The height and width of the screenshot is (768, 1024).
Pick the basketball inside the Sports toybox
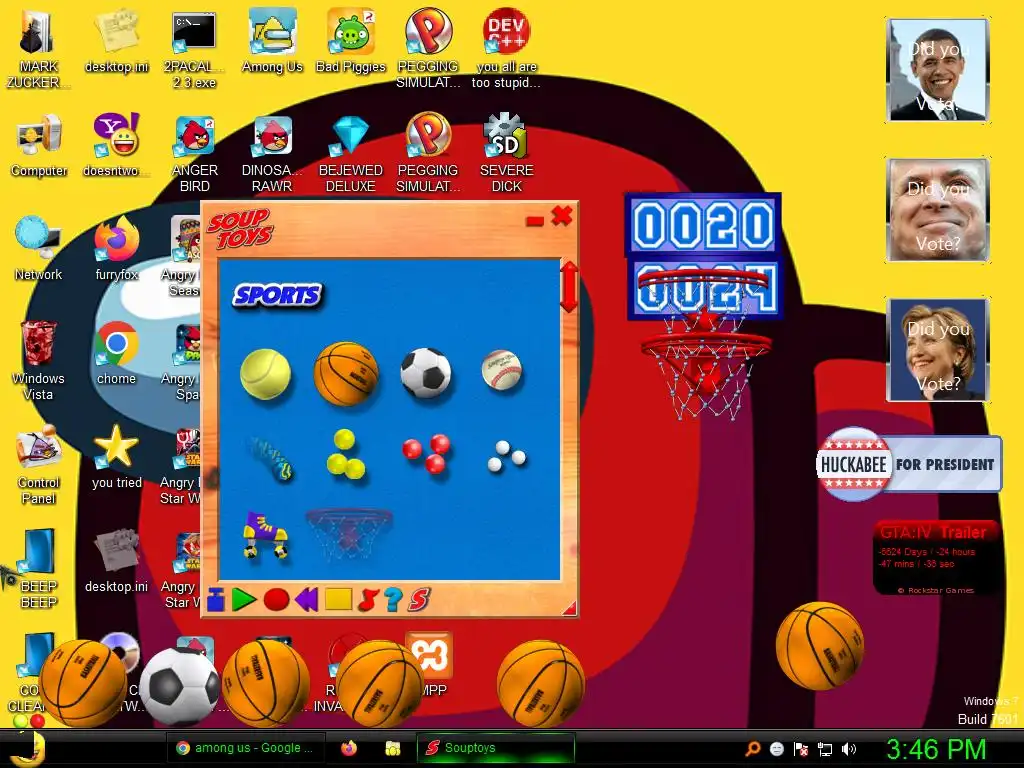[345, 374]
